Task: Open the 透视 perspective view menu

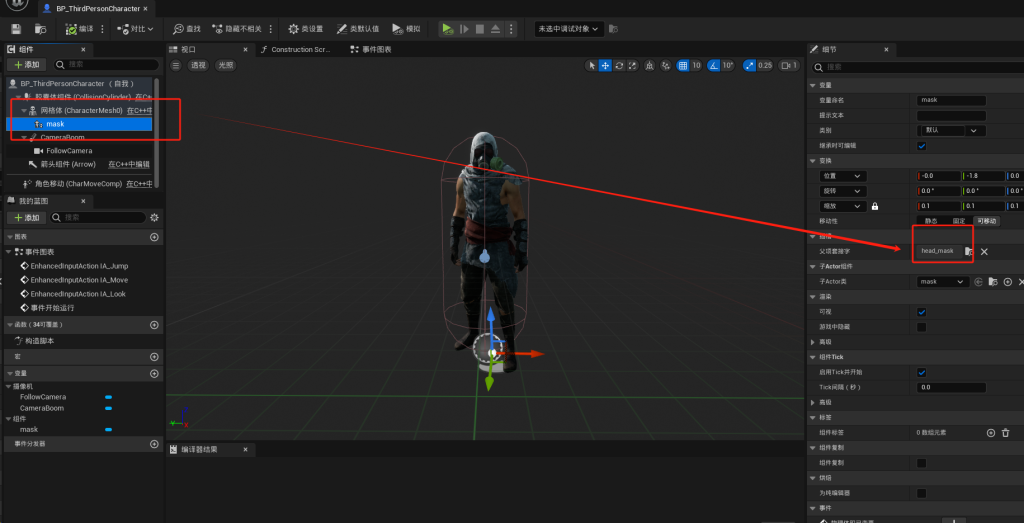Action: pyautogui.click(x=198, y=65)
